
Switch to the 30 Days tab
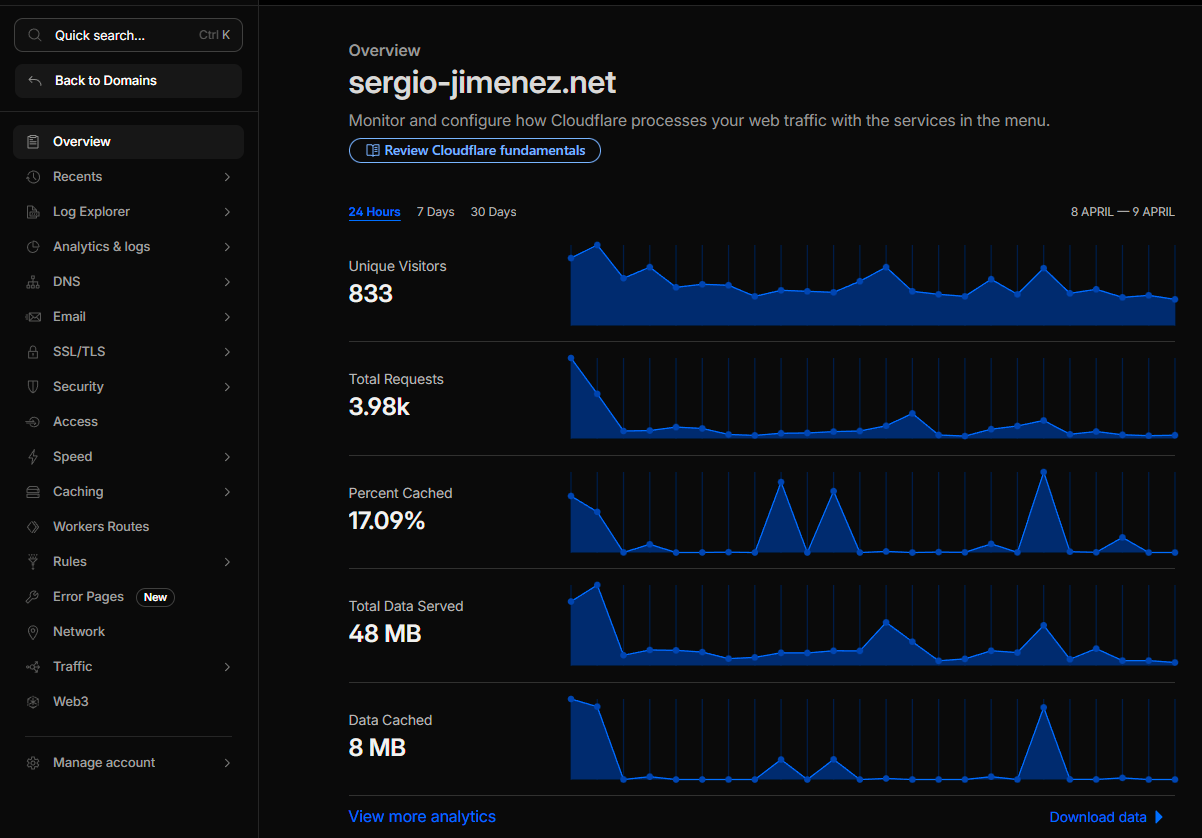[x=493, y=212]
